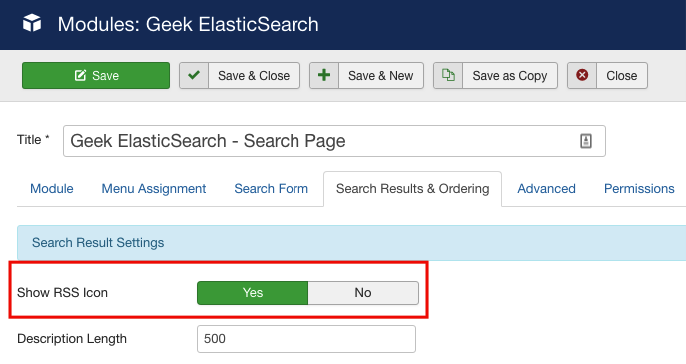
Task: Click the Title text field
Action: point(334,141)
